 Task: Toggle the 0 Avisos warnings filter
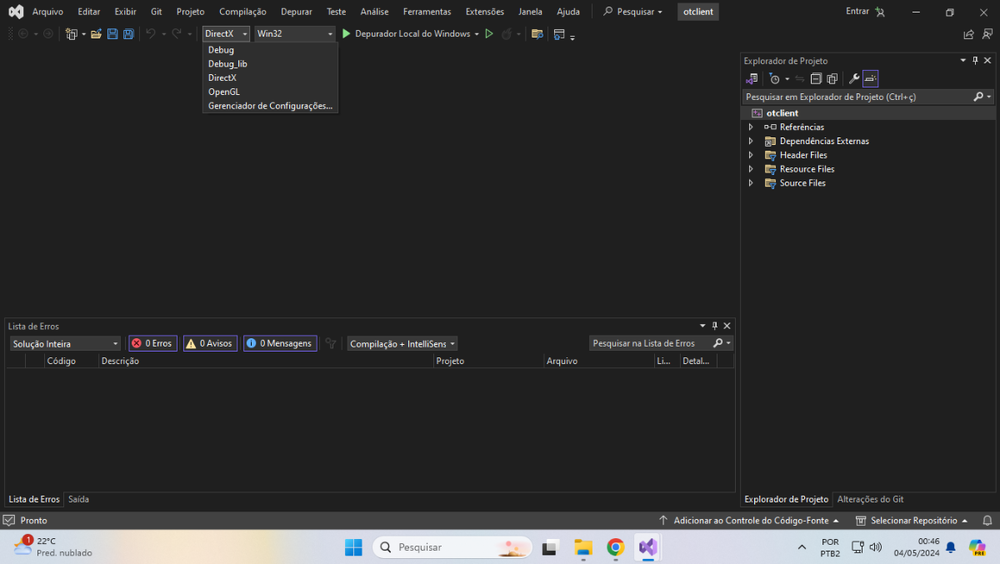[x=209, y=343]
